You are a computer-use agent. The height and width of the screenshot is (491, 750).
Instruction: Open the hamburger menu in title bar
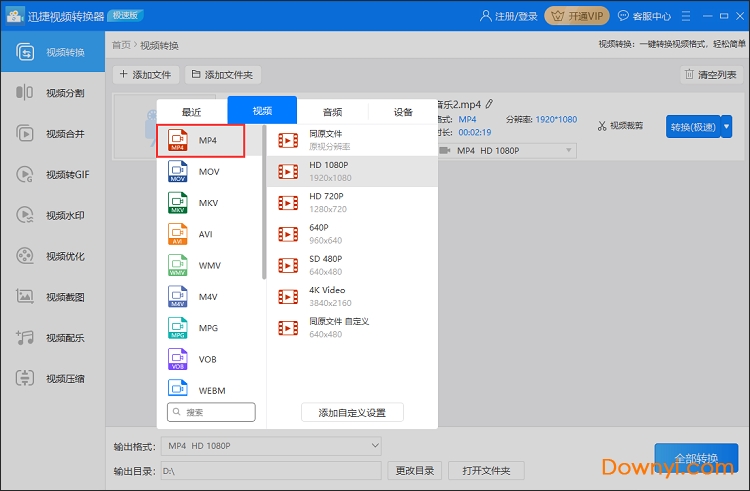(x=686, y=16)
